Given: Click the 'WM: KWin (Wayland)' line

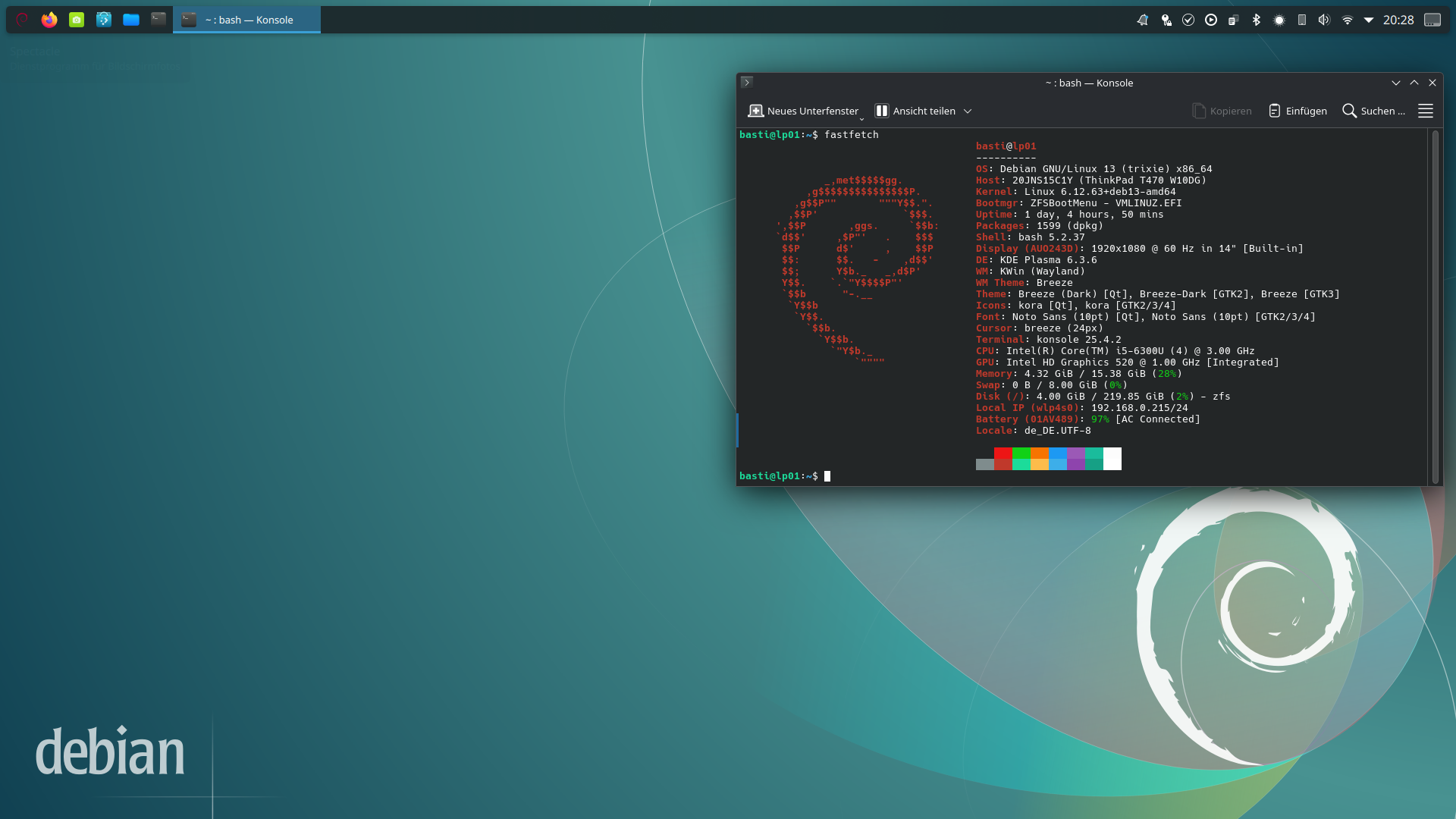Looking at the screenshot, I should 1031,271.
